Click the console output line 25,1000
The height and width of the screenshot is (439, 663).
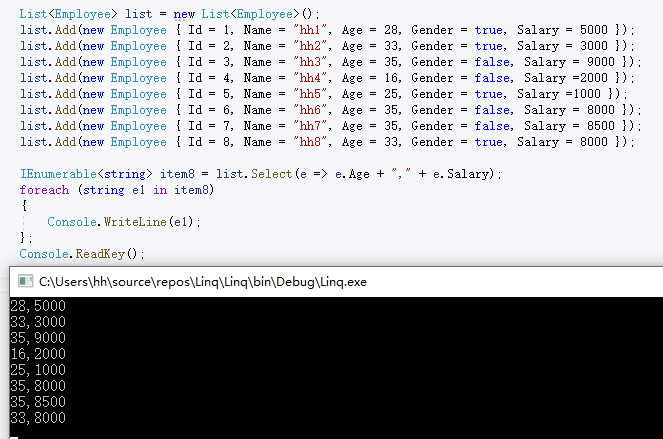pos(38,370)
